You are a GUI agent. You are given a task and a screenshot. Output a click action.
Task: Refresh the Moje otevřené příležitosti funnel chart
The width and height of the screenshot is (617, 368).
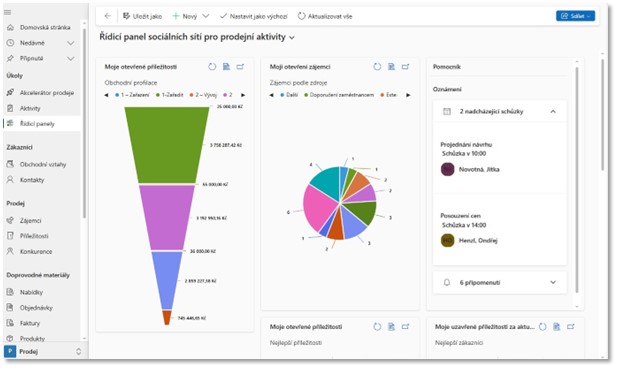[212, 67]
